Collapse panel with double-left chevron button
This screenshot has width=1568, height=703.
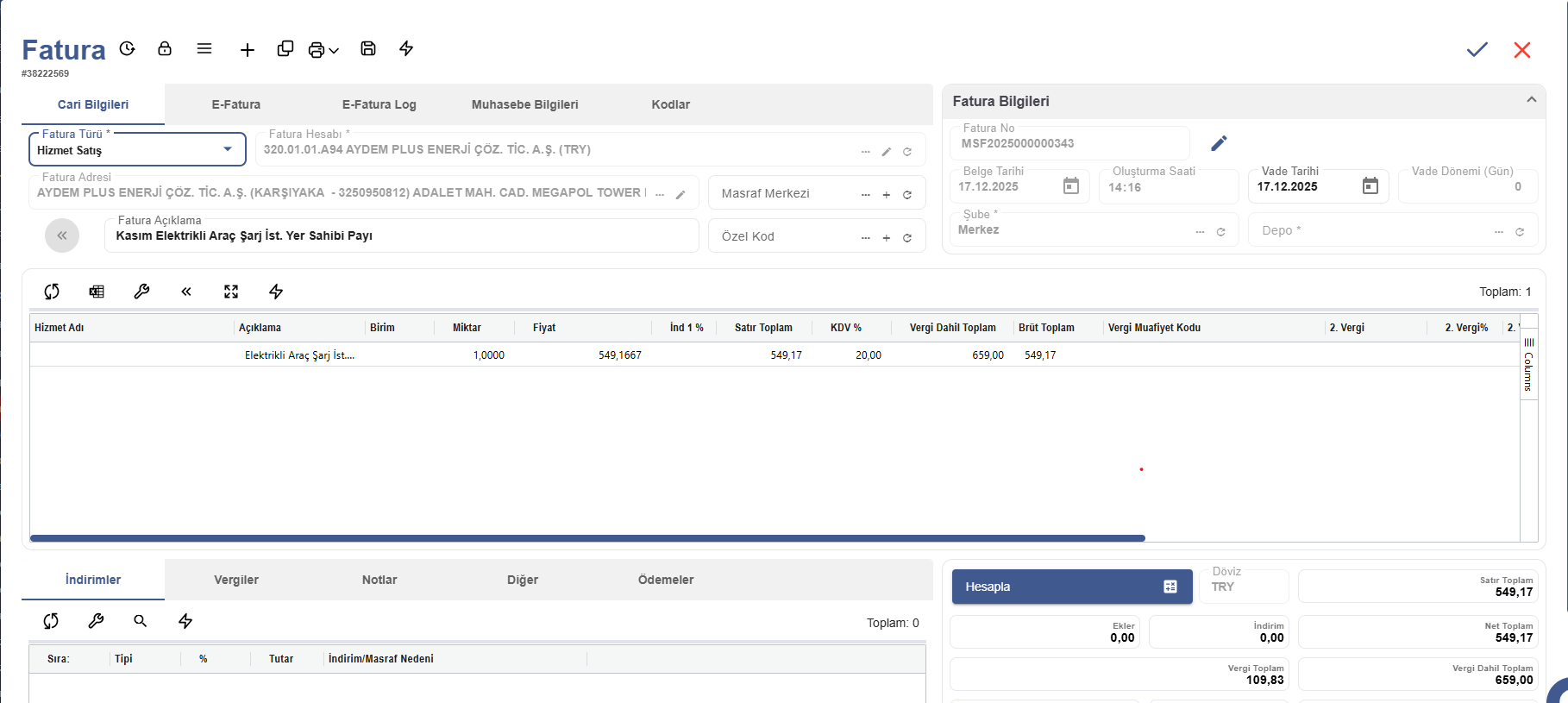[62, 235]
